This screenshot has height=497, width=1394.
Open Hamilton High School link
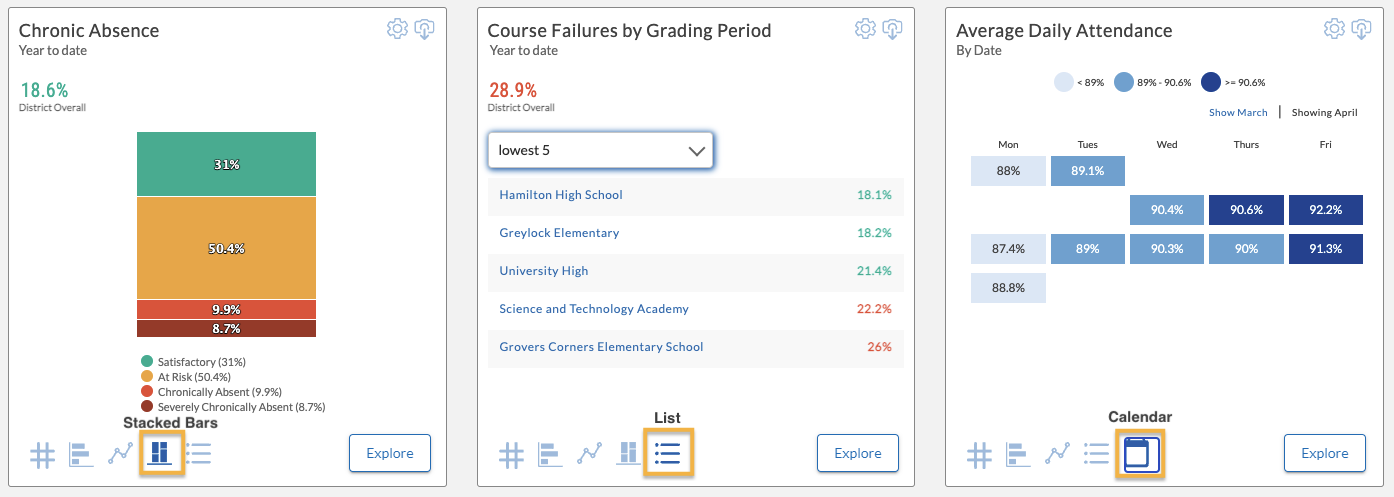(561, 195)
